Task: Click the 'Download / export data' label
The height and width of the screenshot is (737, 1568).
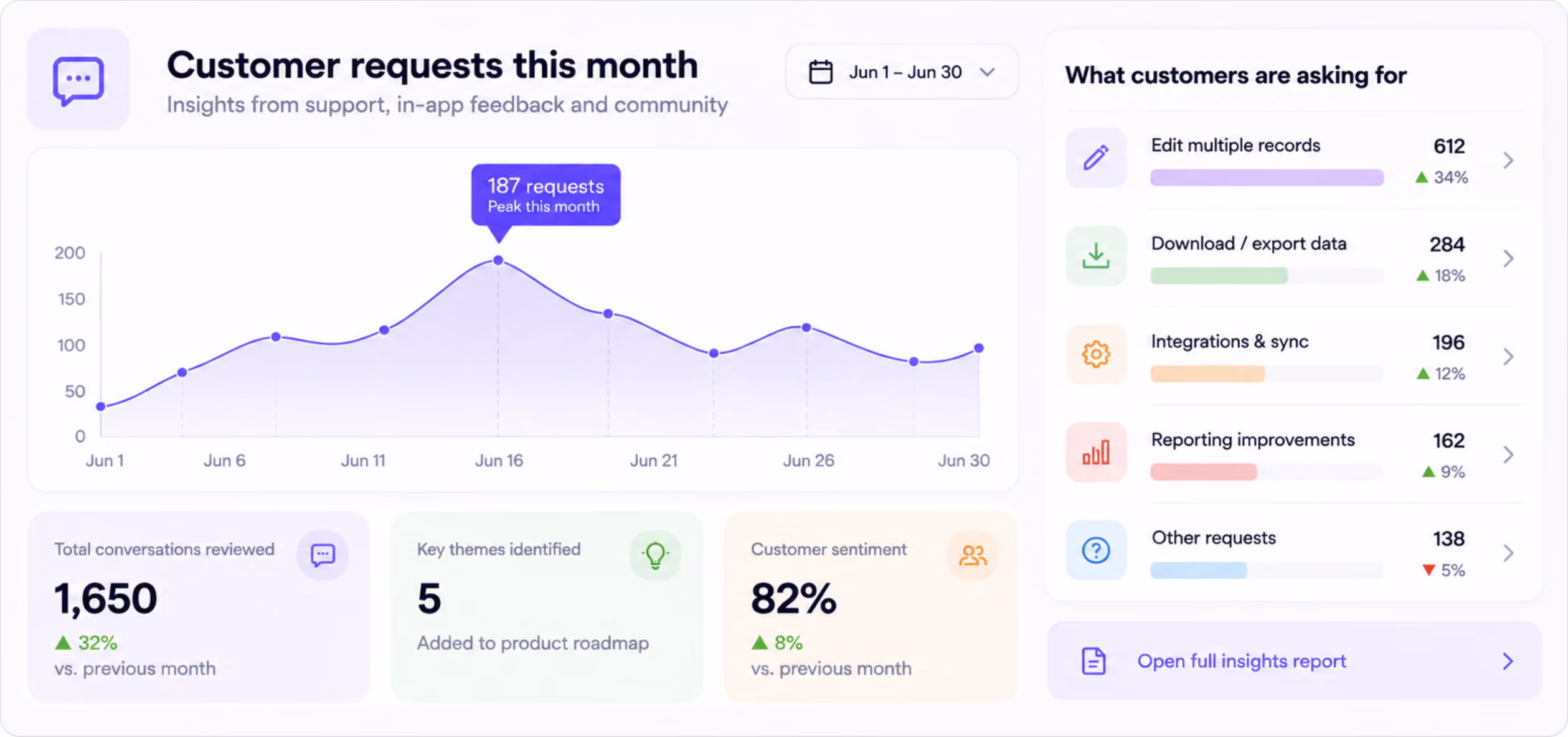Action: click(1249, 243)
